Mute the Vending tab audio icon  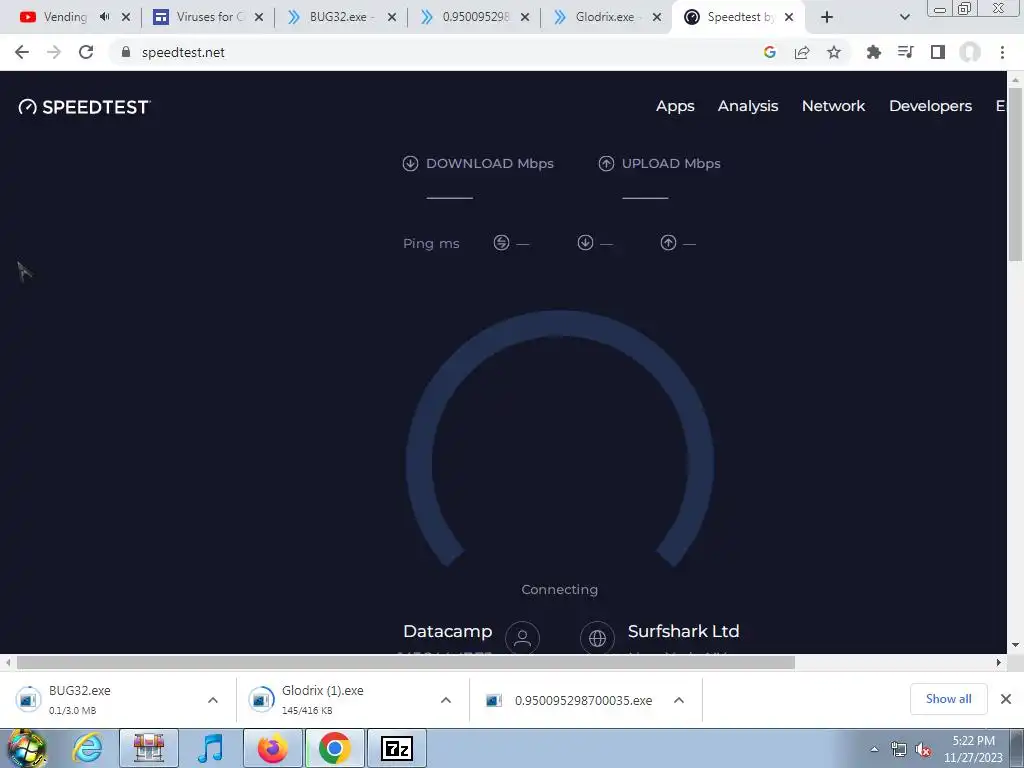[104, 17]
